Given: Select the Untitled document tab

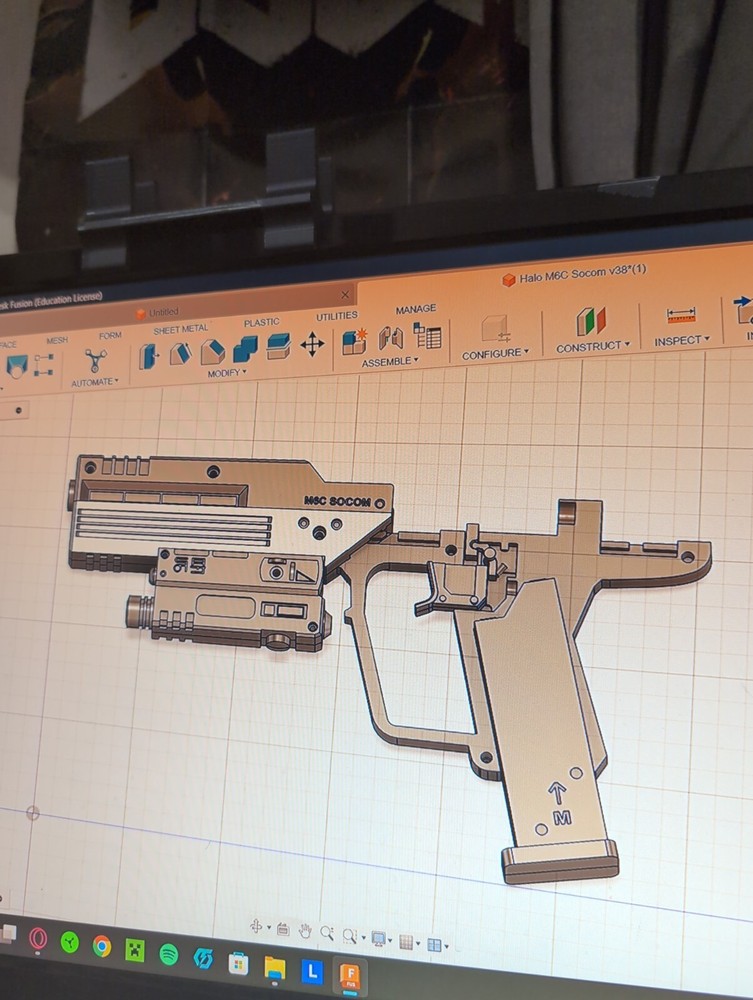Looking at the screenshot, I should click(x=157, y=312).
